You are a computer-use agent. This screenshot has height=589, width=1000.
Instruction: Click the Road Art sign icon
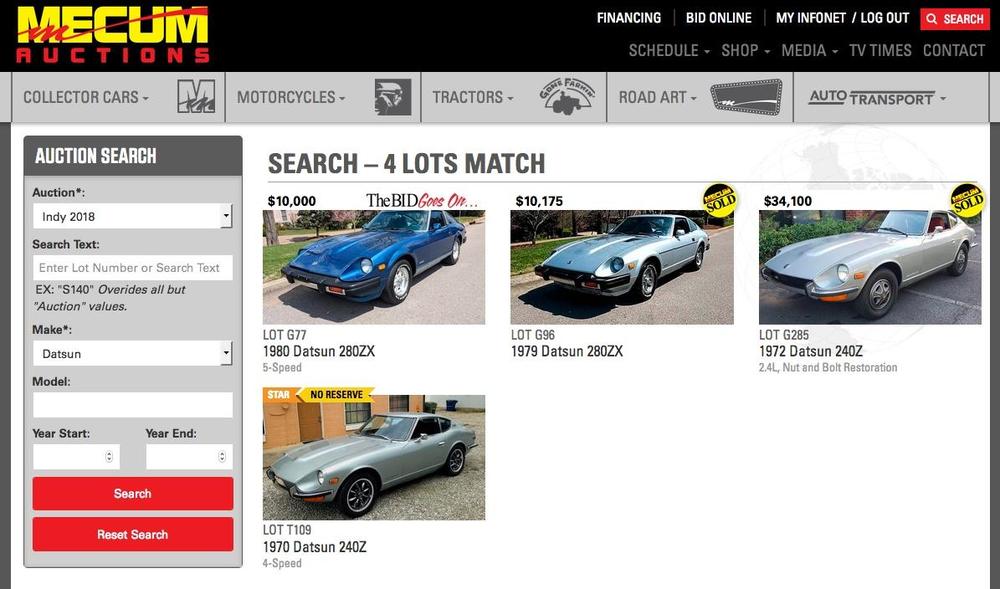pos(746,97)
